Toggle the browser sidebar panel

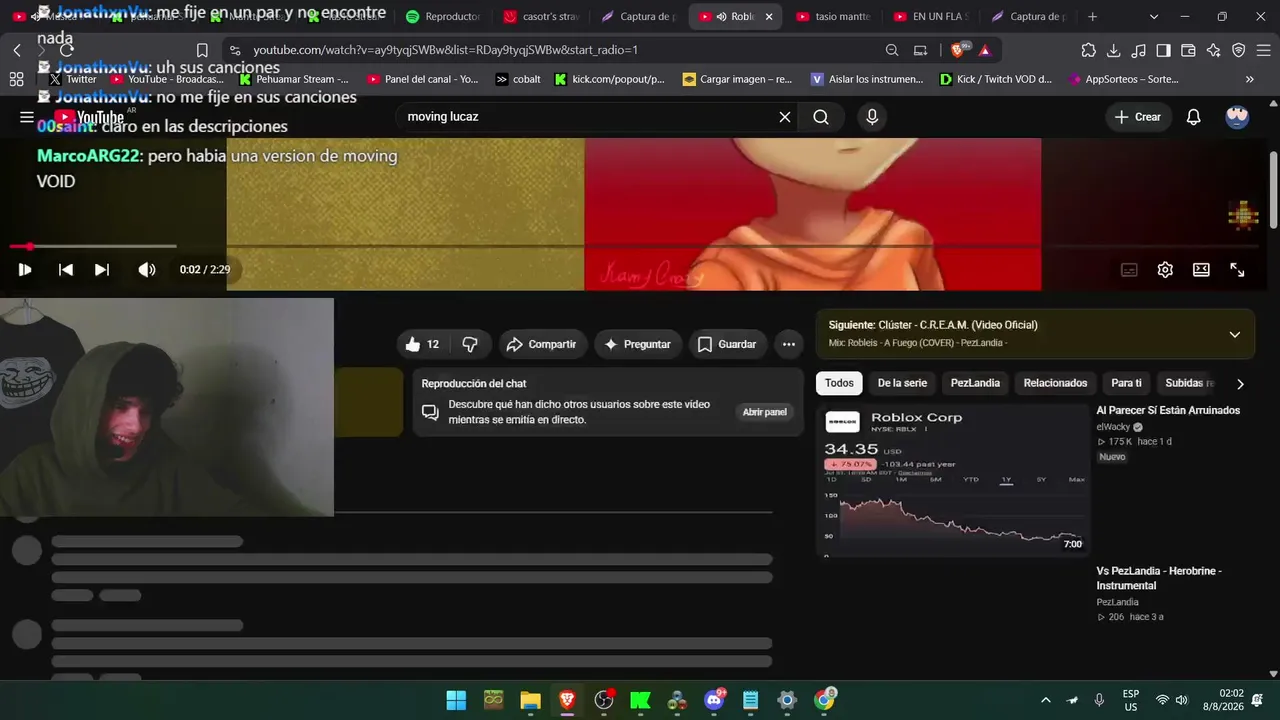(1164, 50)
